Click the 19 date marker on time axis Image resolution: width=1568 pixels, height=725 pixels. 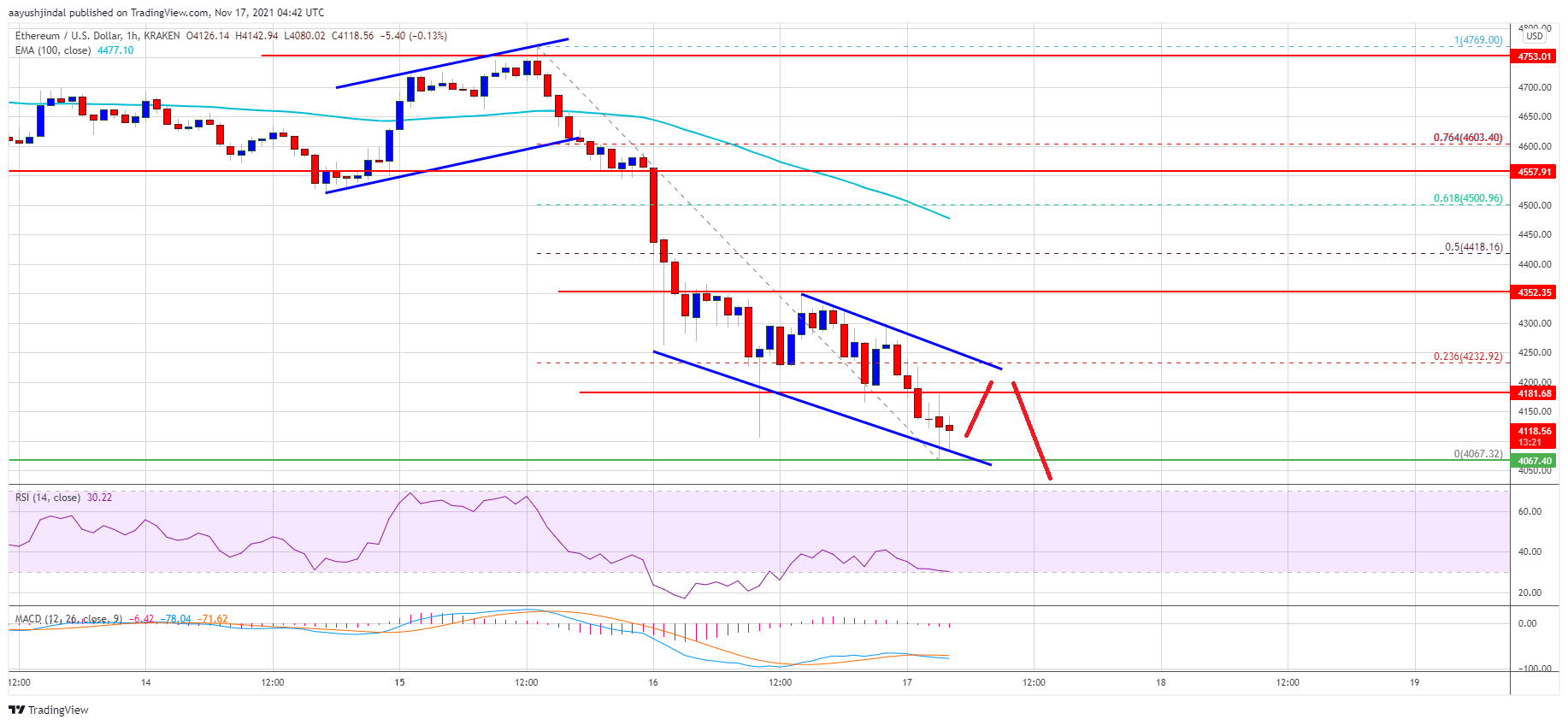1415,682
